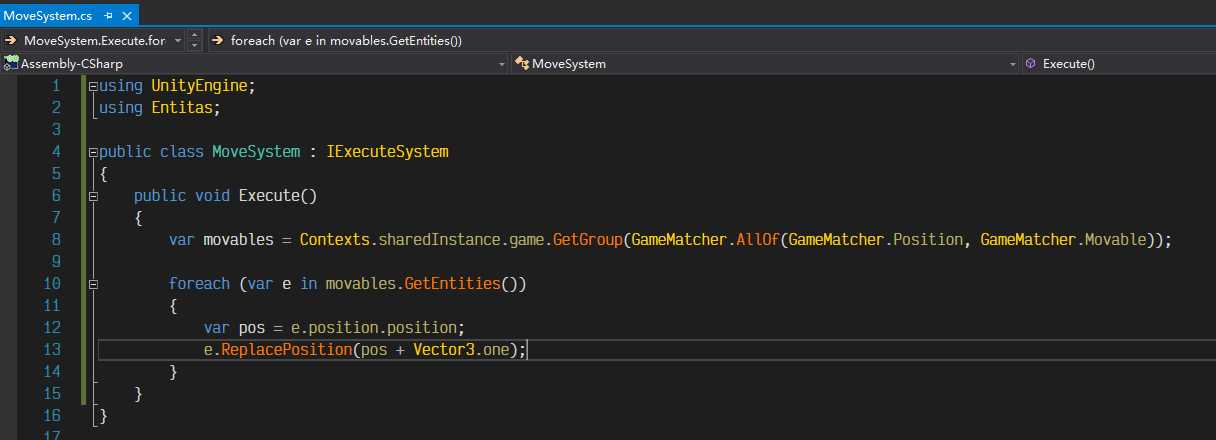
Task: Click UnityEngine in the first using line
Action: 198,86
